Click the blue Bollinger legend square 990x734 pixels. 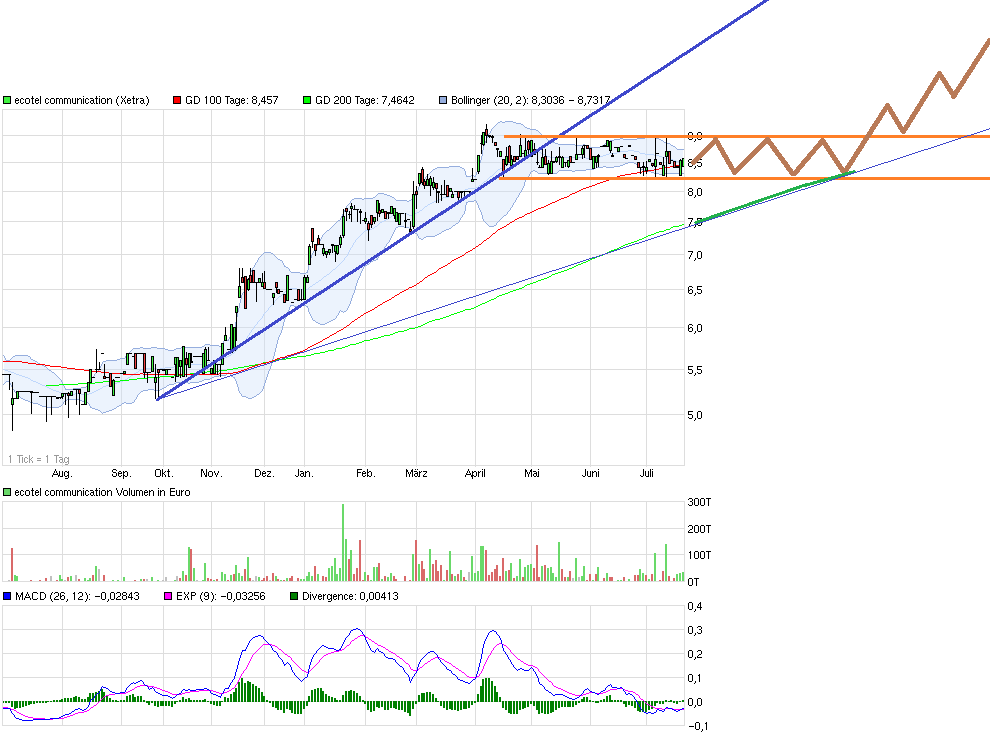pos(444,100)
